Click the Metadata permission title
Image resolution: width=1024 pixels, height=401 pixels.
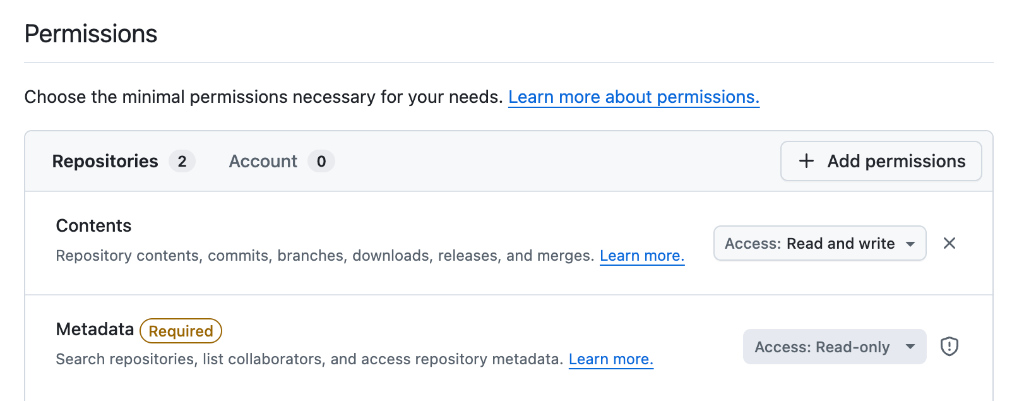pyautogui.click(x=95, y=330)
